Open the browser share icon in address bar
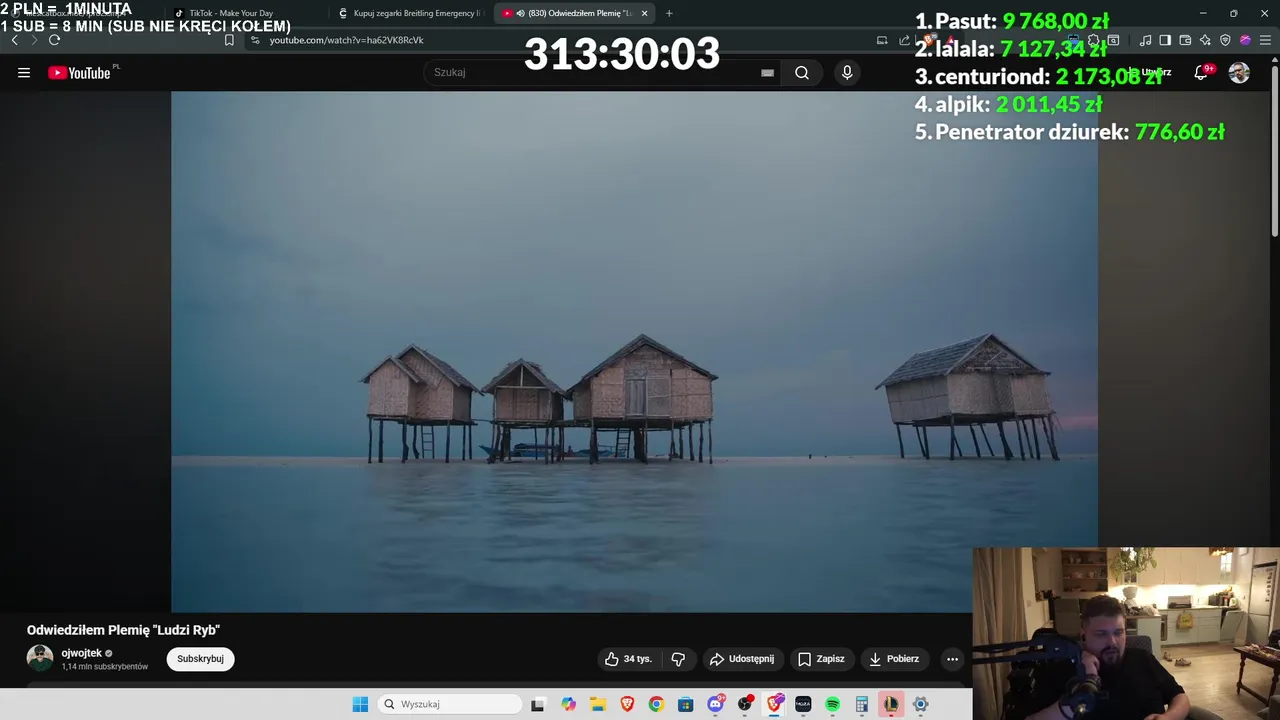 coord(904,40)
